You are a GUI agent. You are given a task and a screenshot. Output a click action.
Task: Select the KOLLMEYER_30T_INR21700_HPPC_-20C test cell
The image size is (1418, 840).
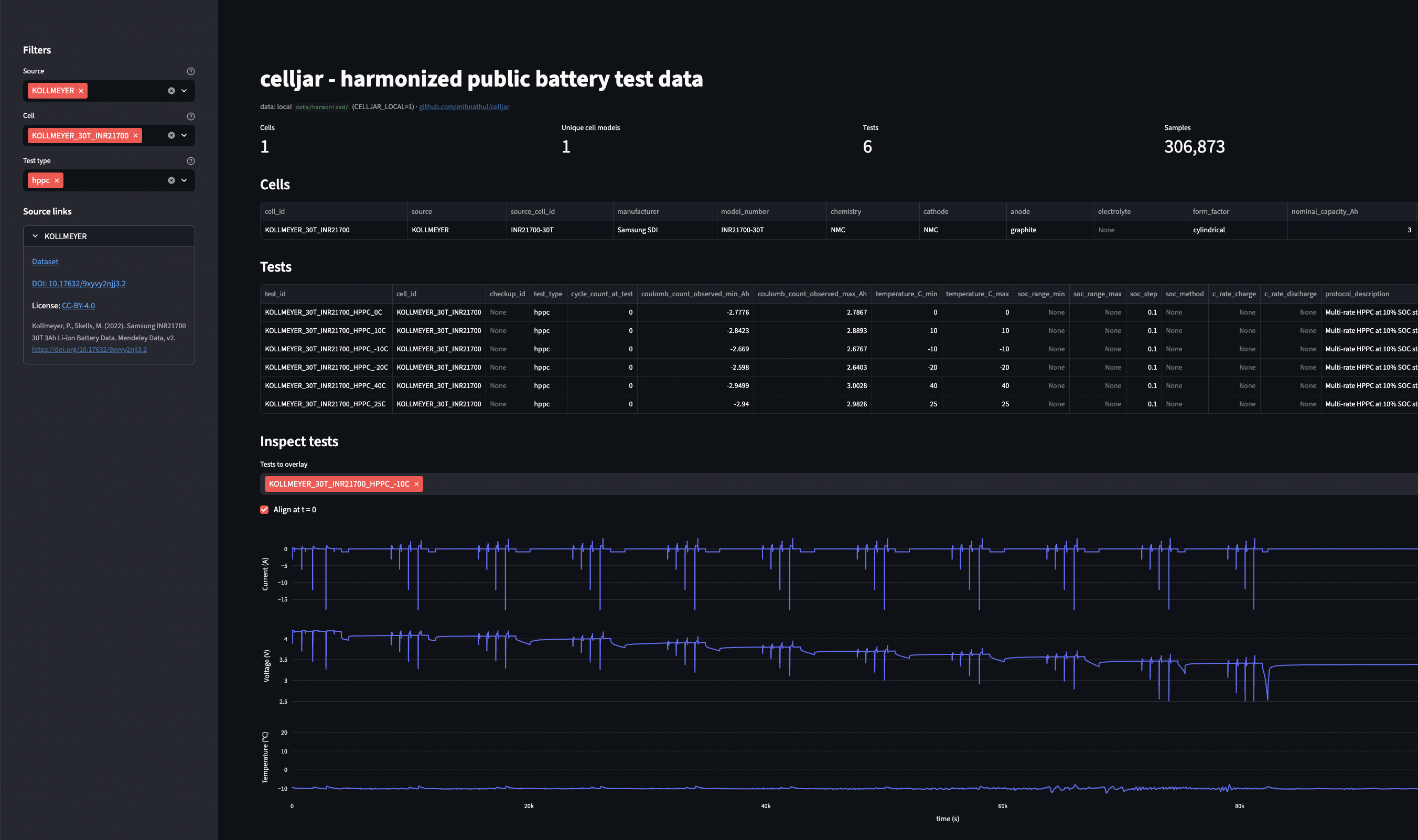tap(326, 368)
